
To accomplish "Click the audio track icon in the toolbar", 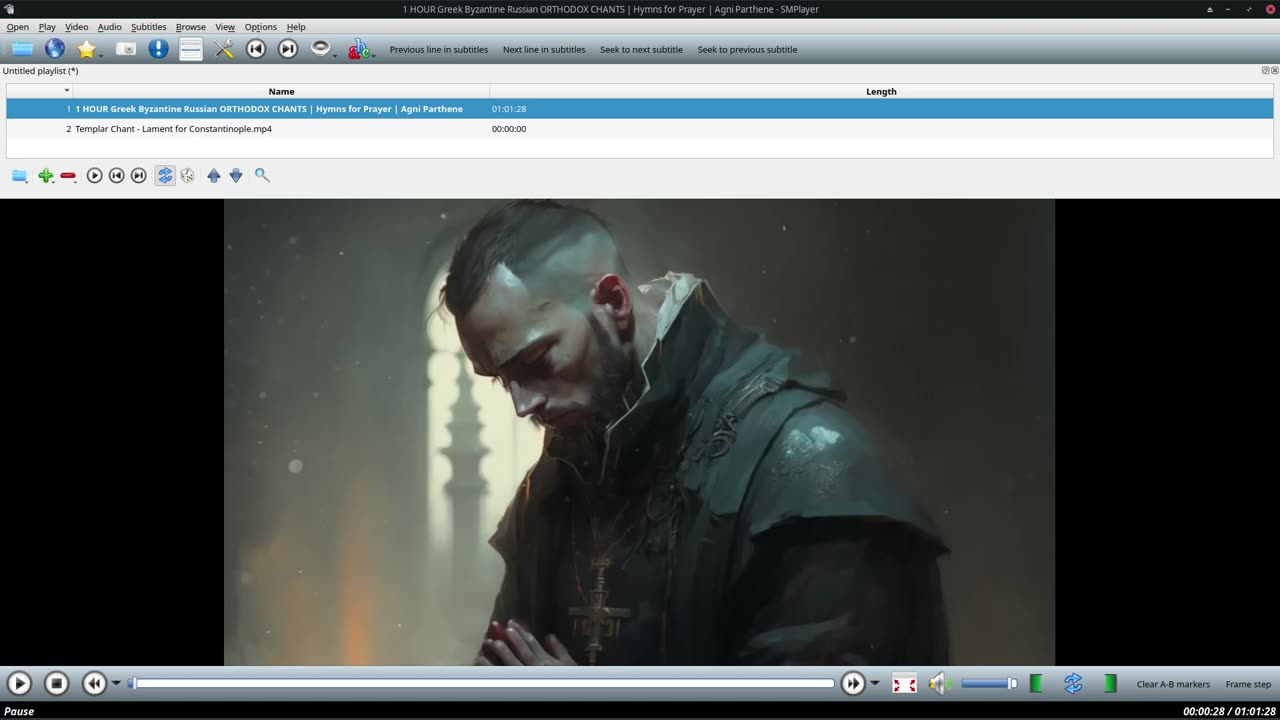I will 320,48.
